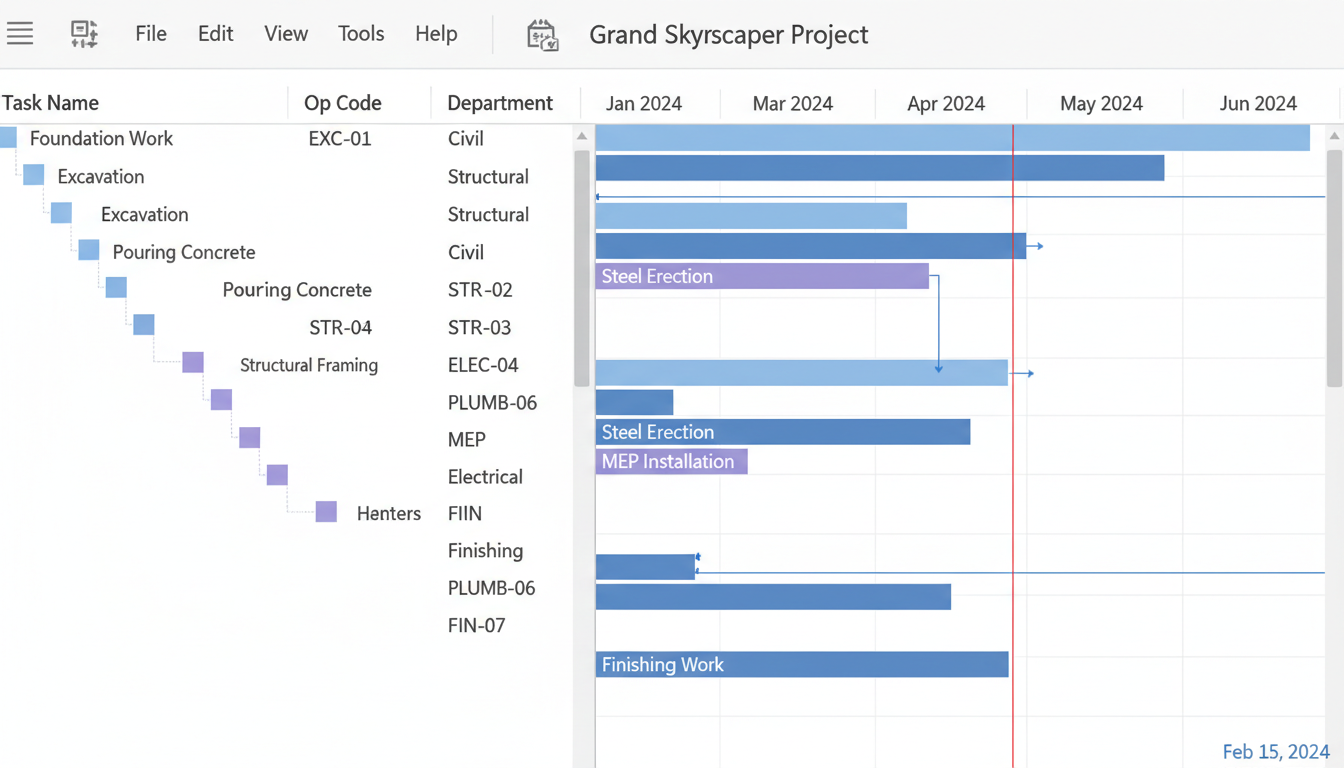The height and width of the screenshot is (768, 1344).
Task: Click the FIN-07 cell
Action: 477,626
